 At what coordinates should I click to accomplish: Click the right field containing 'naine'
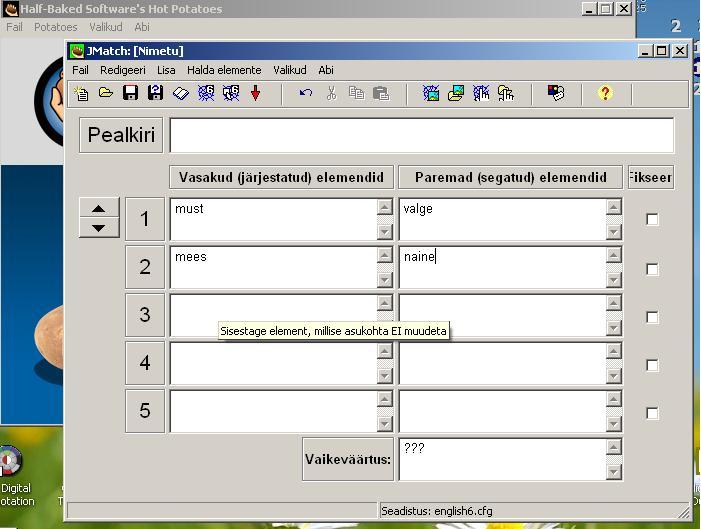(503, 267)
